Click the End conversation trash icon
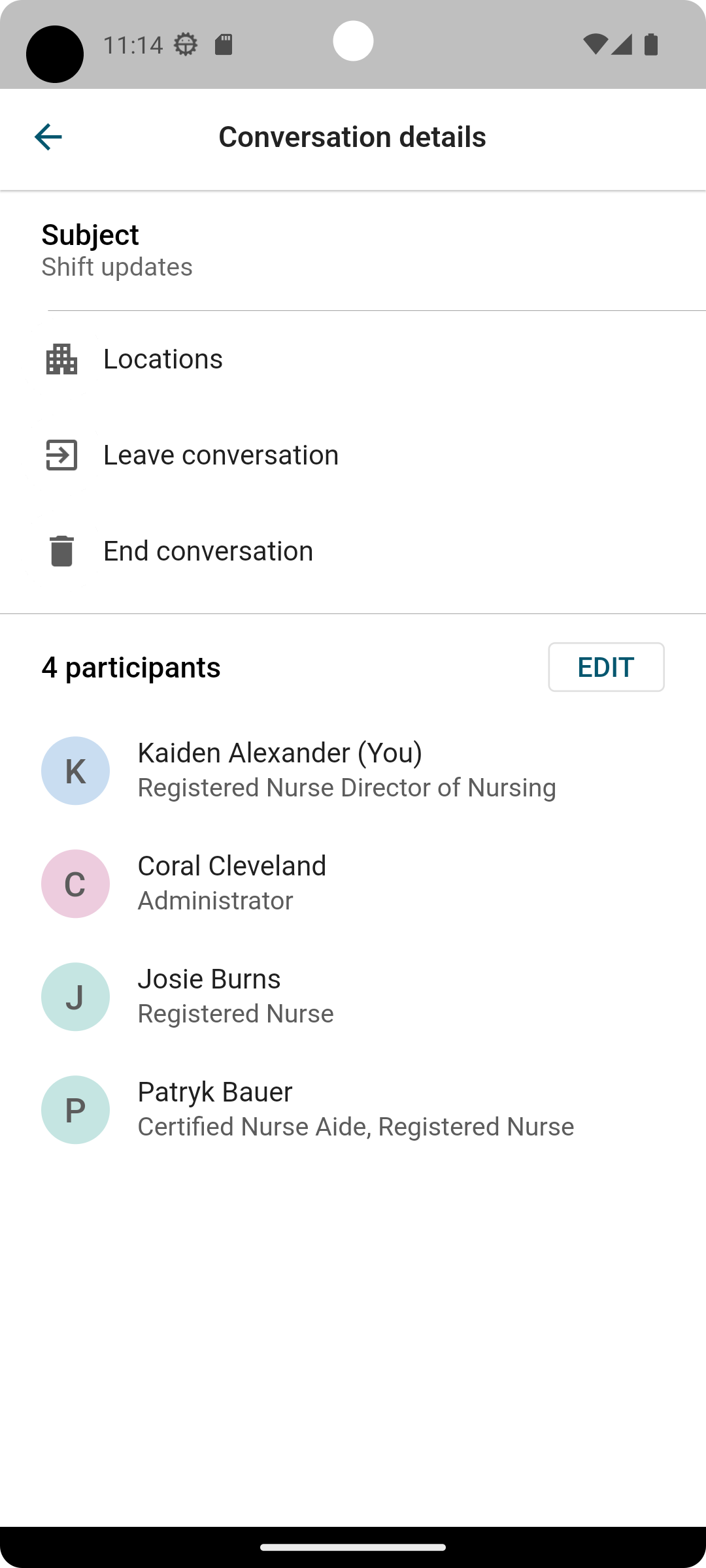Image resolution: width=706 pixels, height=1568 pixels. (x=61, y=551)
